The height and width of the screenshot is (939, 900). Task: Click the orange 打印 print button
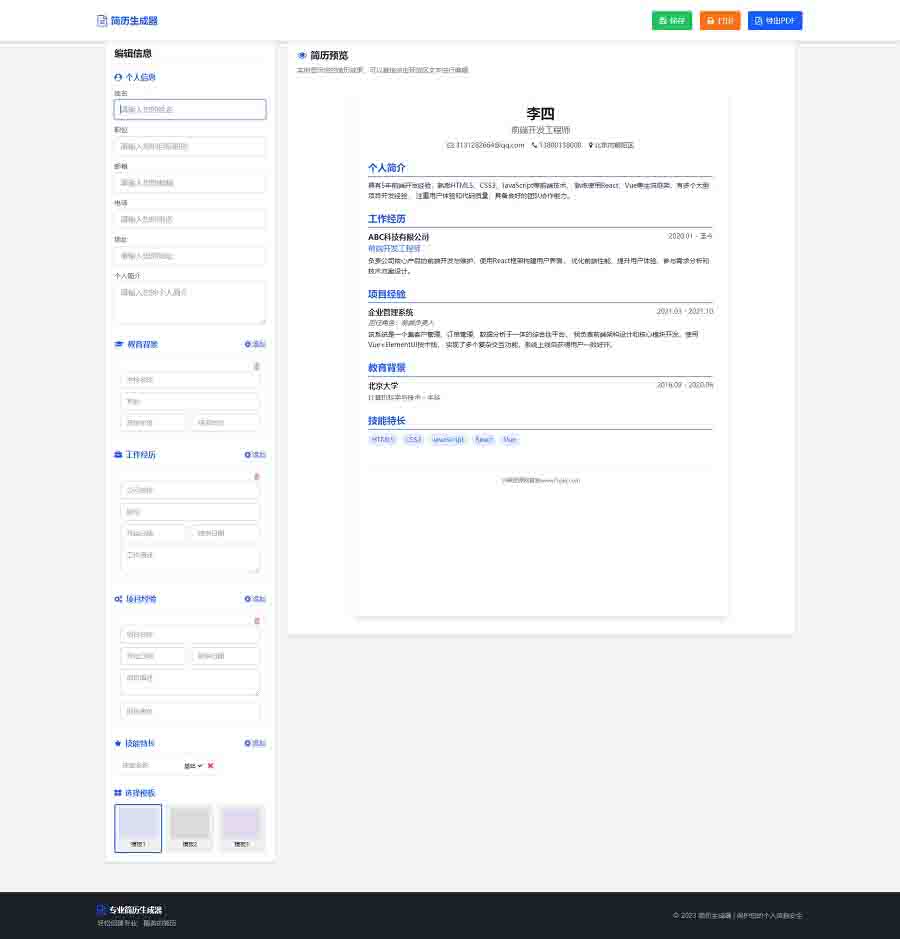pyautogui.click(x=720, y=21)
